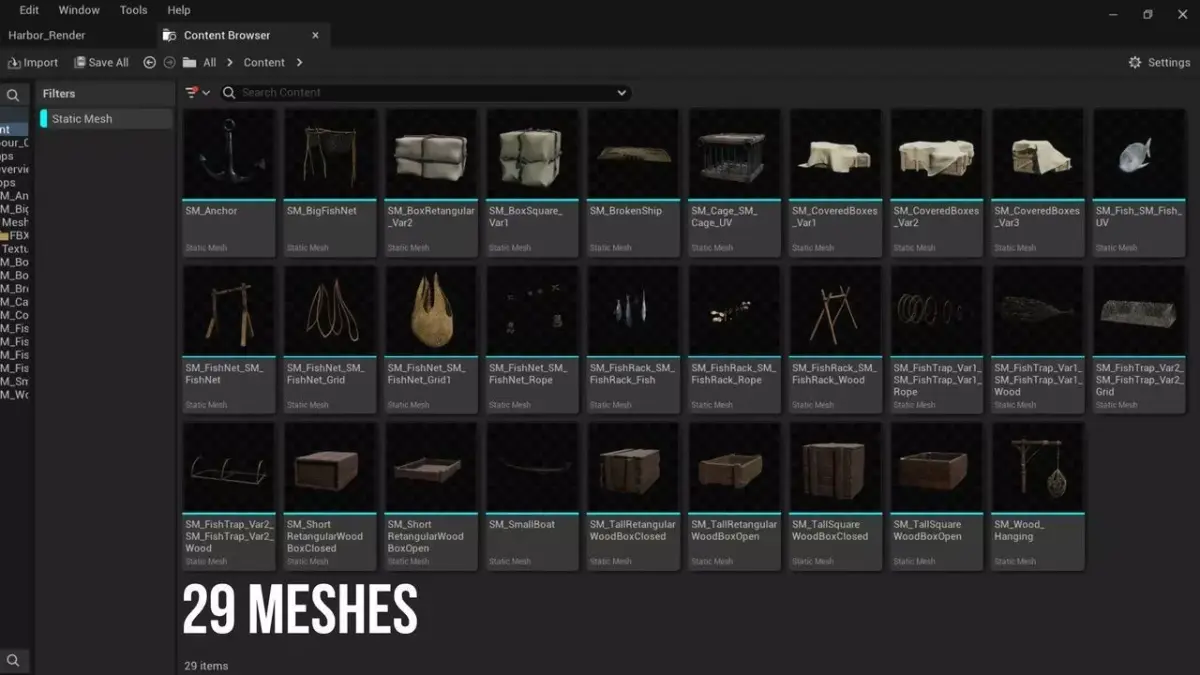Viewport: 1200px width, 675px height.
Task: Navigate back with the left arrow icon
Action: pos(150,62)
